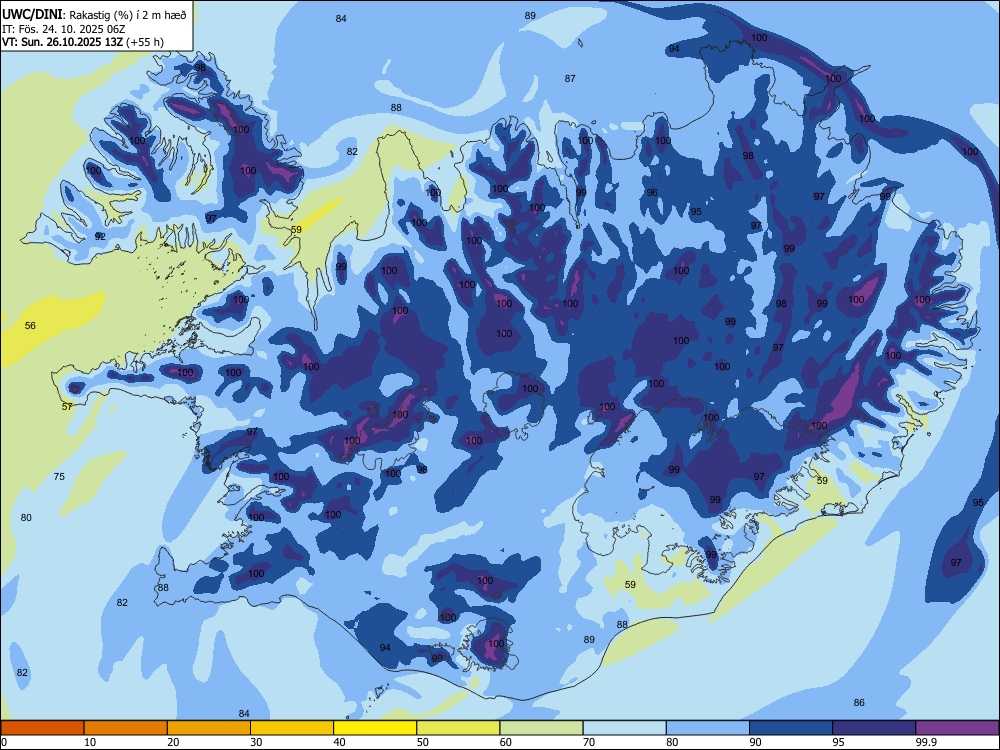Click the legend tick label '50'
The height and width of the screenshot is (750, 1000).
pos(423,742)
